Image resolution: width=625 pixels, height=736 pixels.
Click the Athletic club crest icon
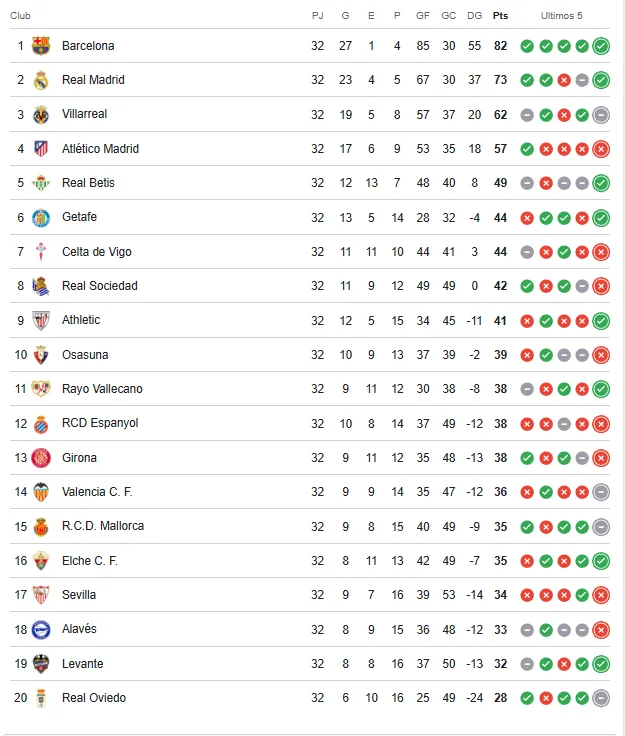pyautogui.click(x=40, y=320)
